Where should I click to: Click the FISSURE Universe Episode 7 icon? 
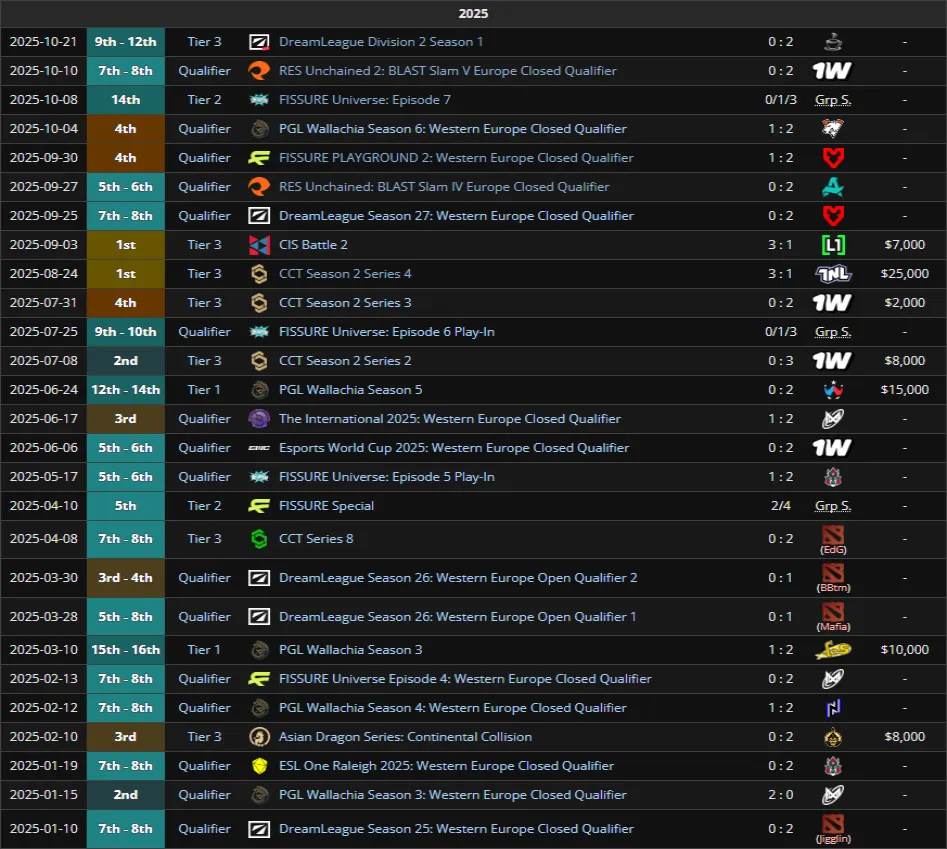259,100
